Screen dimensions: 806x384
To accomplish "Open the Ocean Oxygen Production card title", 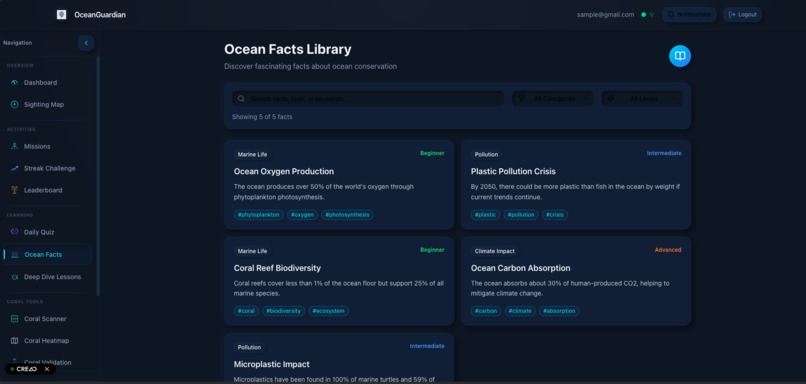I will click(x=284, y=172).
